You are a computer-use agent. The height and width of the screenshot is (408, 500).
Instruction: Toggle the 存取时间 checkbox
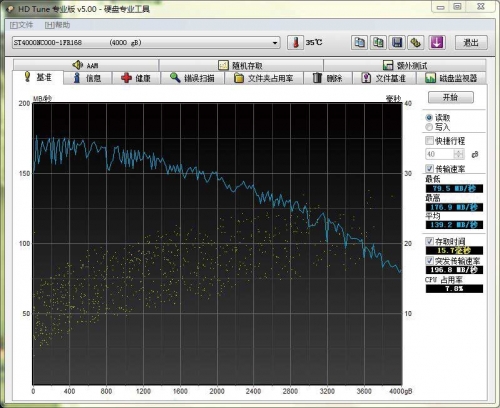(429, 241)
